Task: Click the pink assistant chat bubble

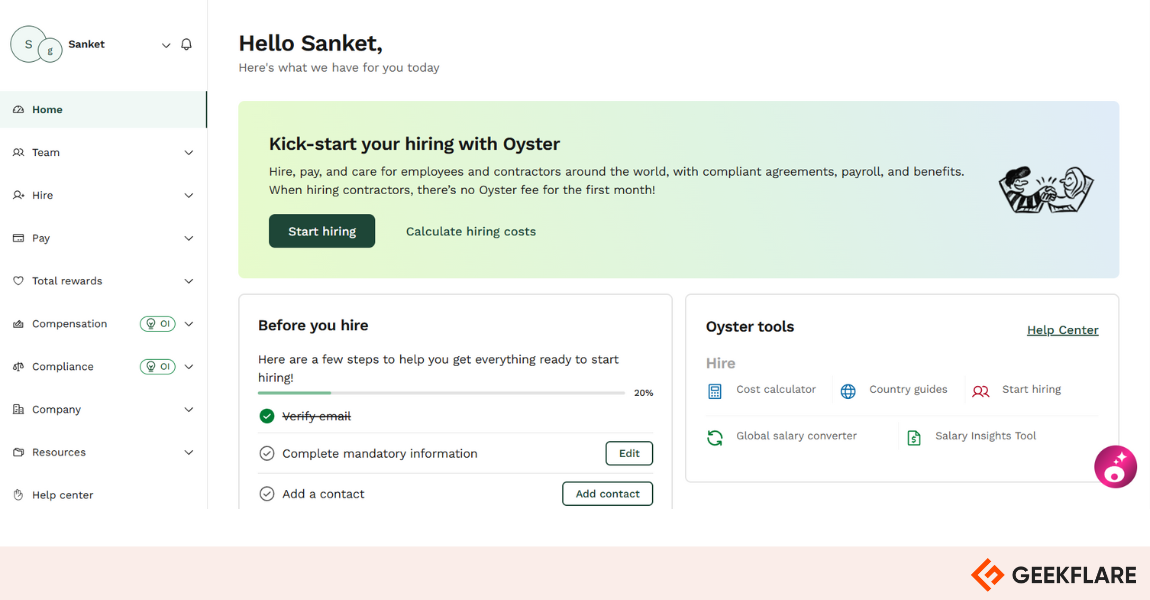Action: [1115, 467]
